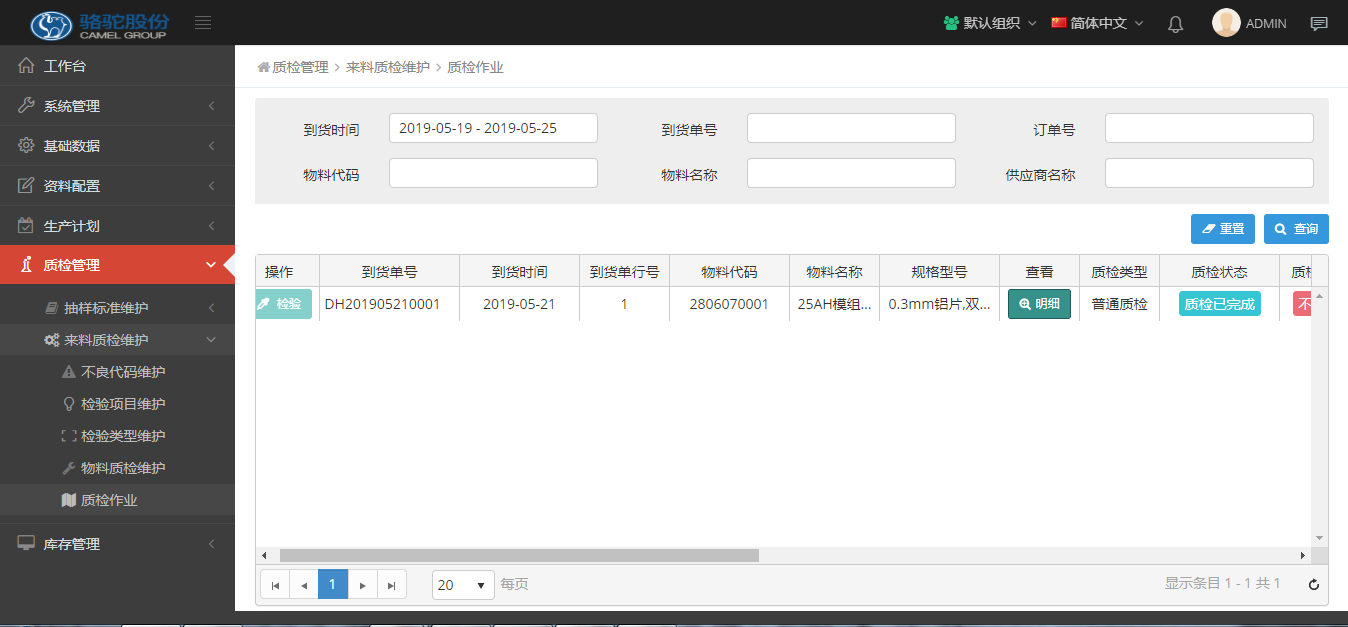The width and height of the screenshot is (1348, 627).
Task: Click the 检验 button in the row
Action: (x=284, y=304)
